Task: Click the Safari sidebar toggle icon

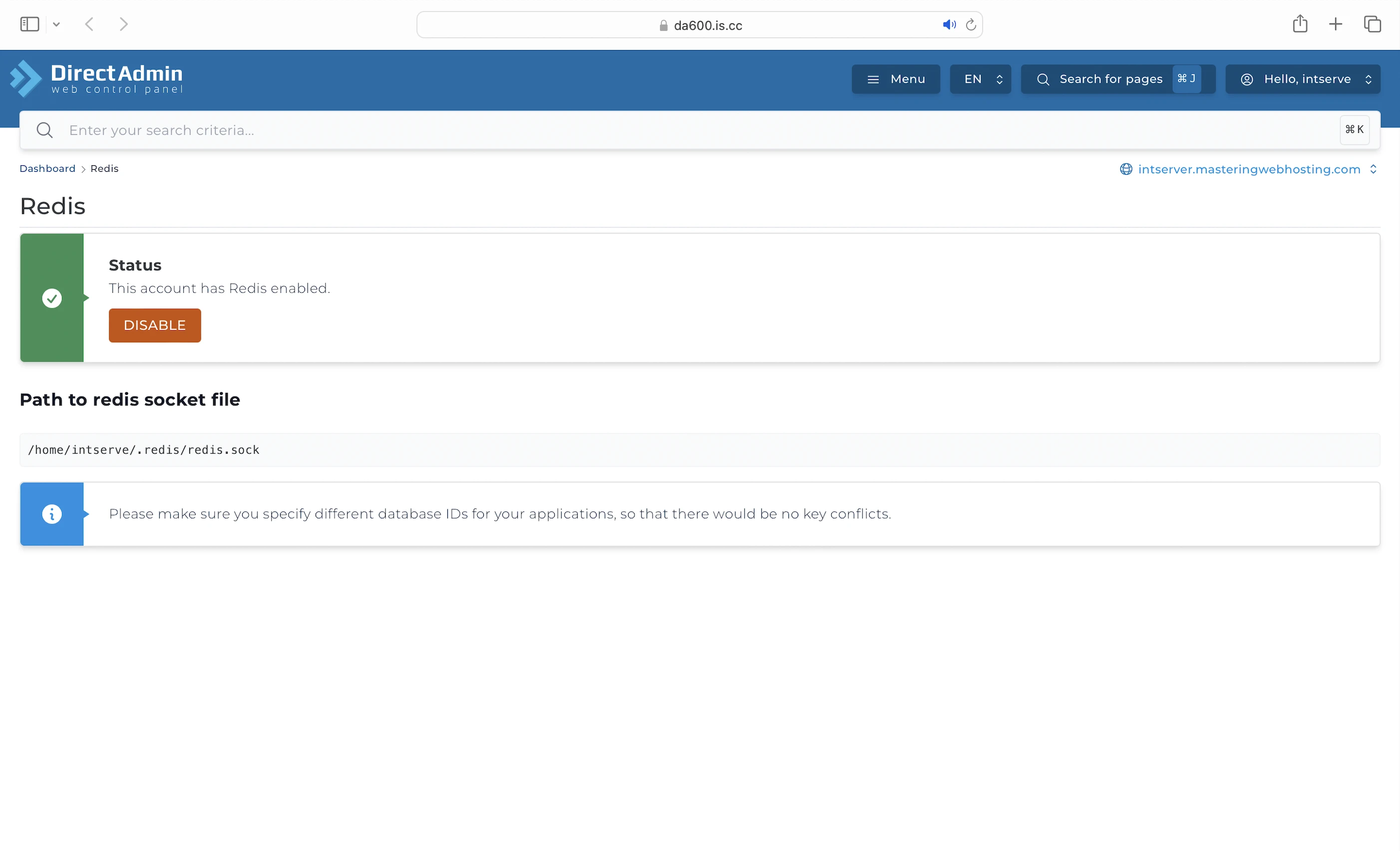Action: (29, 24)
